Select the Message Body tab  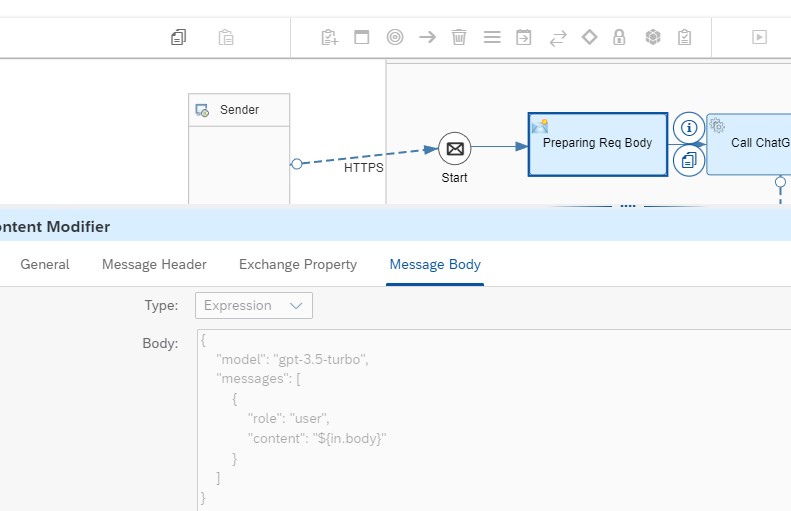(x=435, y=265)
